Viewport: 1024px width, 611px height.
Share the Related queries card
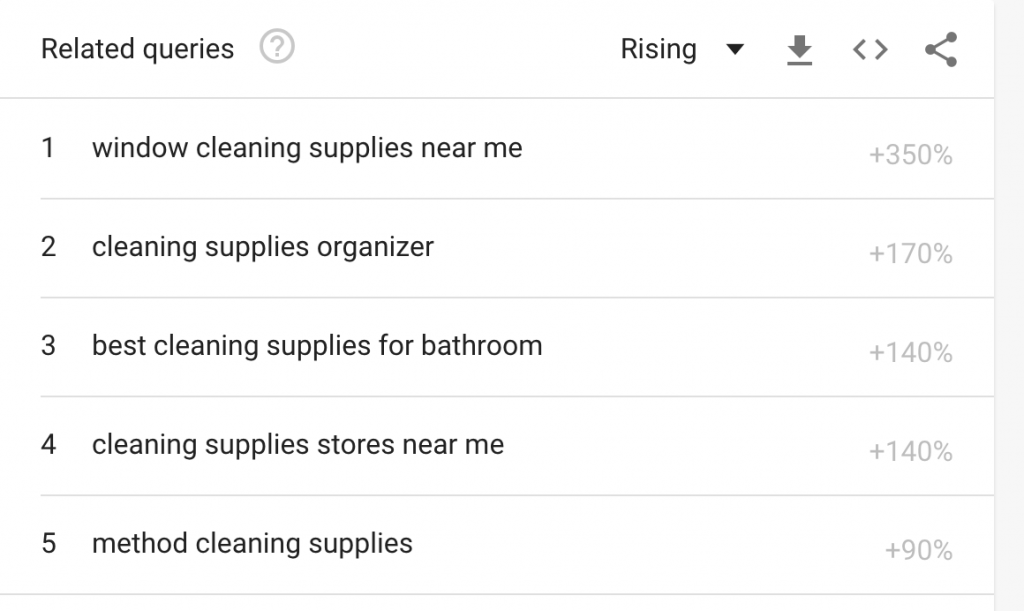click(941, 50)
